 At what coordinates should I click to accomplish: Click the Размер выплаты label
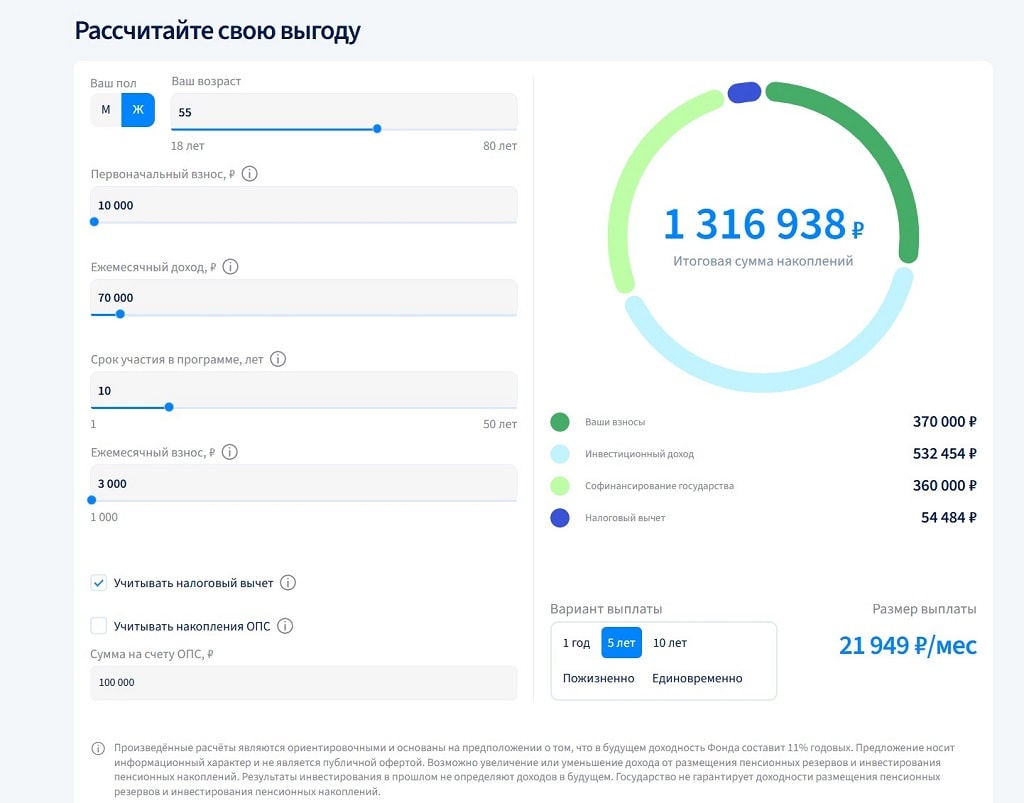pyautogui.click(x=924, y=609)
